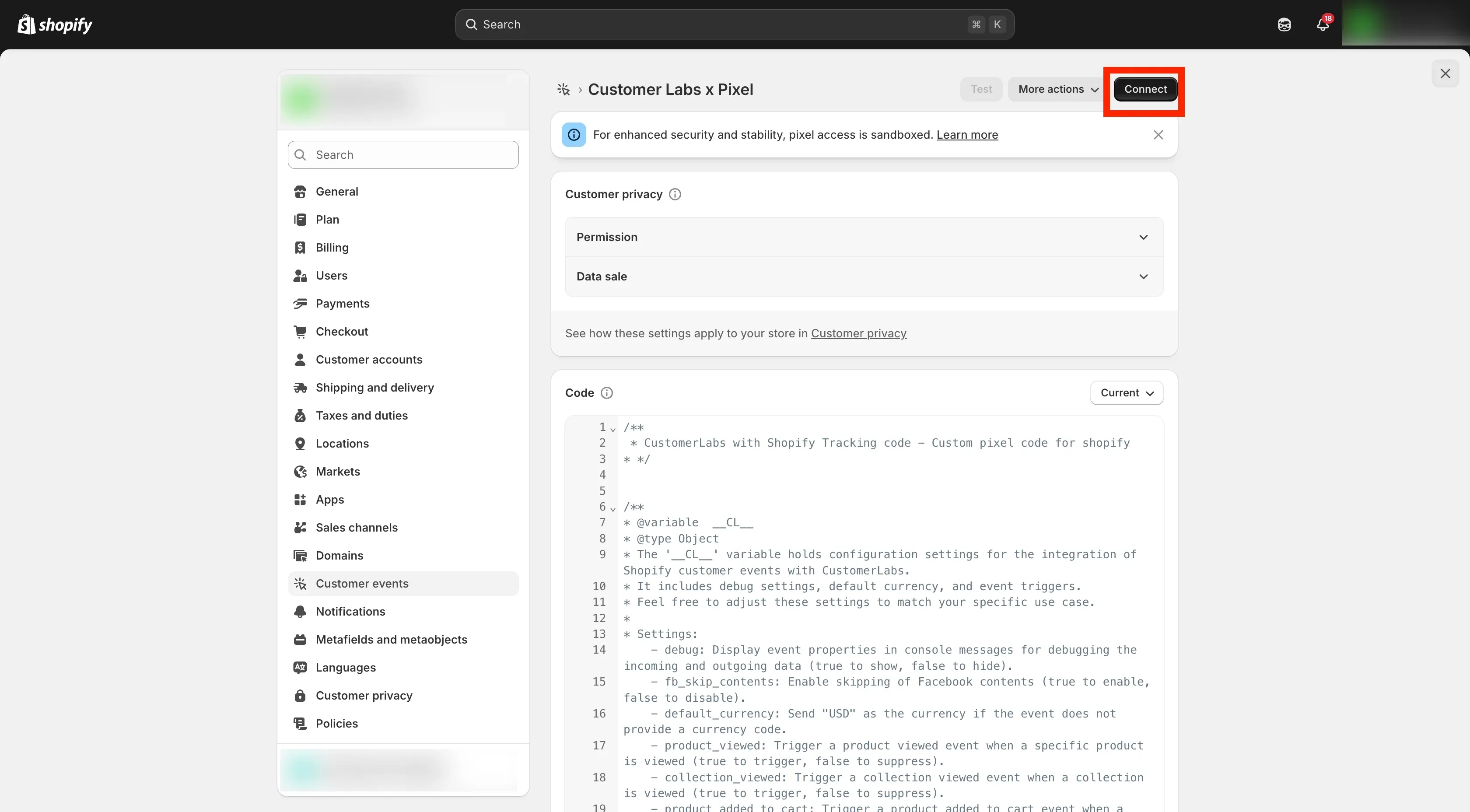Click the Locations pin icon
Image resolution: width=1470 pixels, height=812 pixels.
(300, 443)
